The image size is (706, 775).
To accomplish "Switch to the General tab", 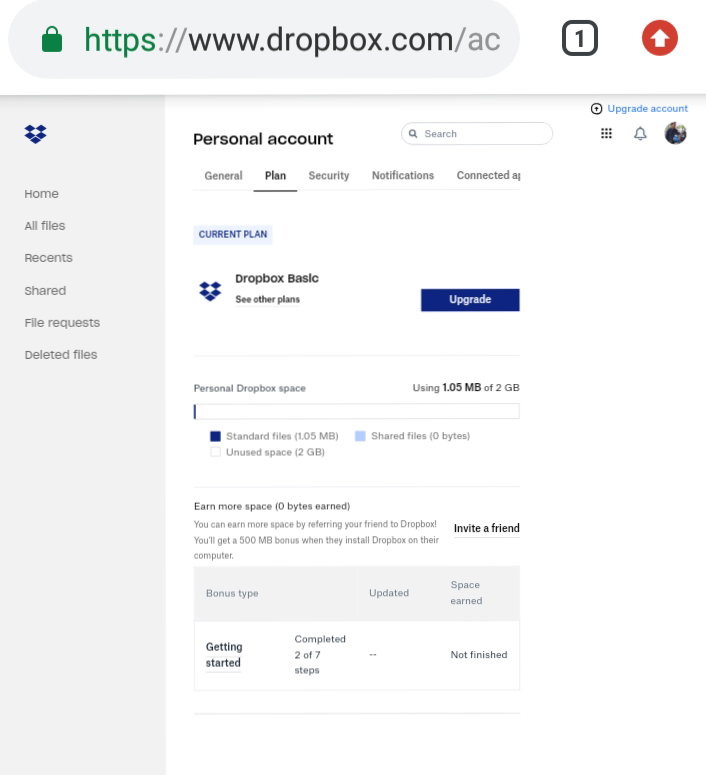I will click(x=223, y=175).
